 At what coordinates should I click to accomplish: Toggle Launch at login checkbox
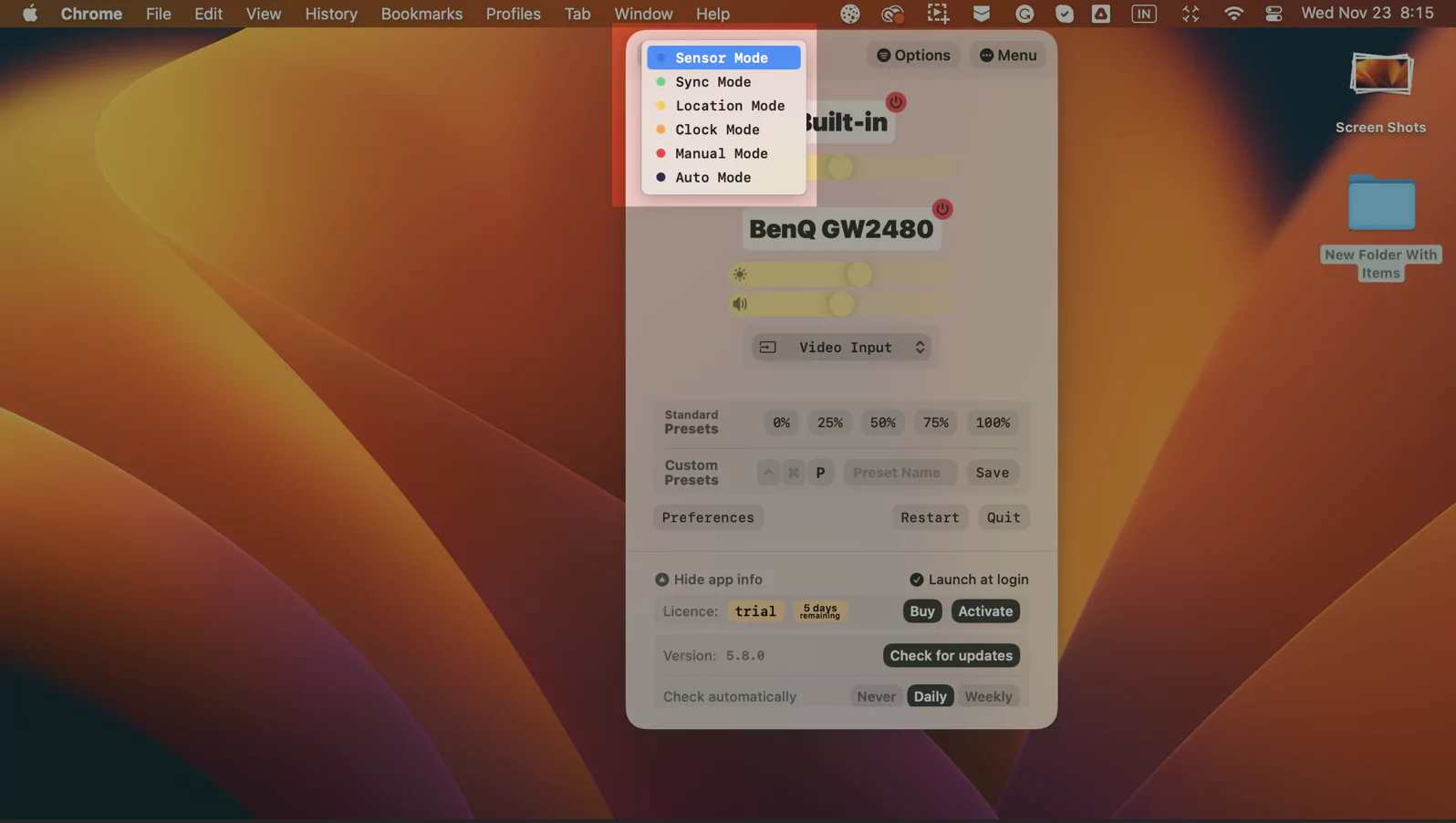[969, 579]
